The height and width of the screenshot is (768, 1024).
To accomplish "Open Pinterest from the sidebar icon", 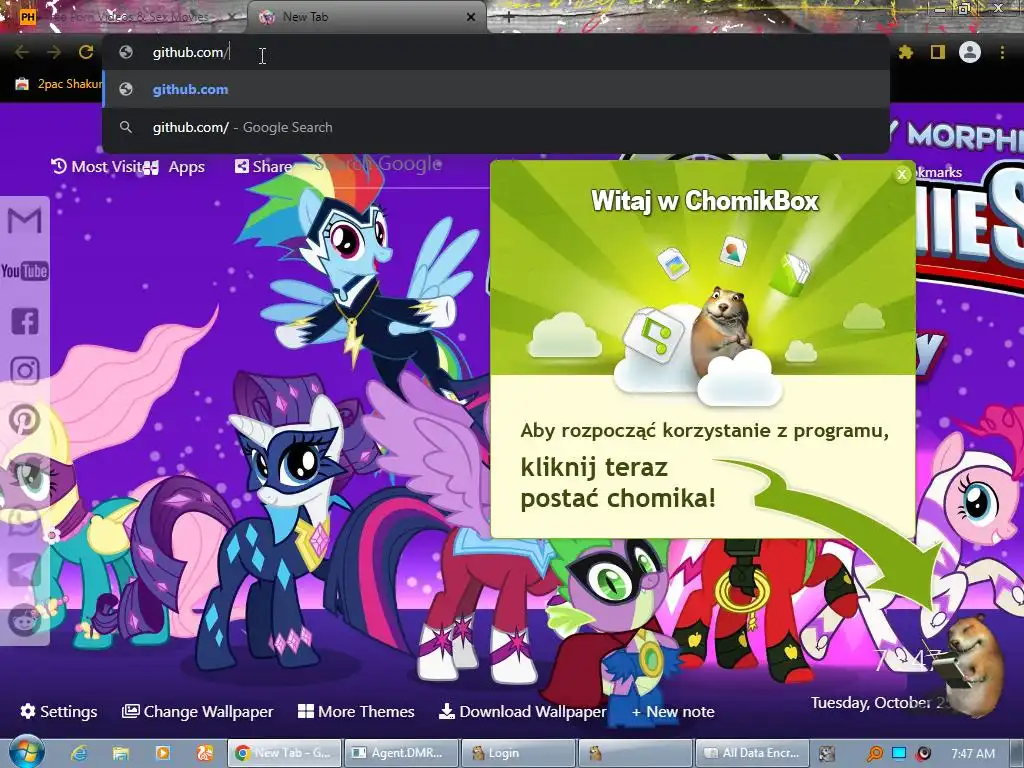I will coord(25,420).
